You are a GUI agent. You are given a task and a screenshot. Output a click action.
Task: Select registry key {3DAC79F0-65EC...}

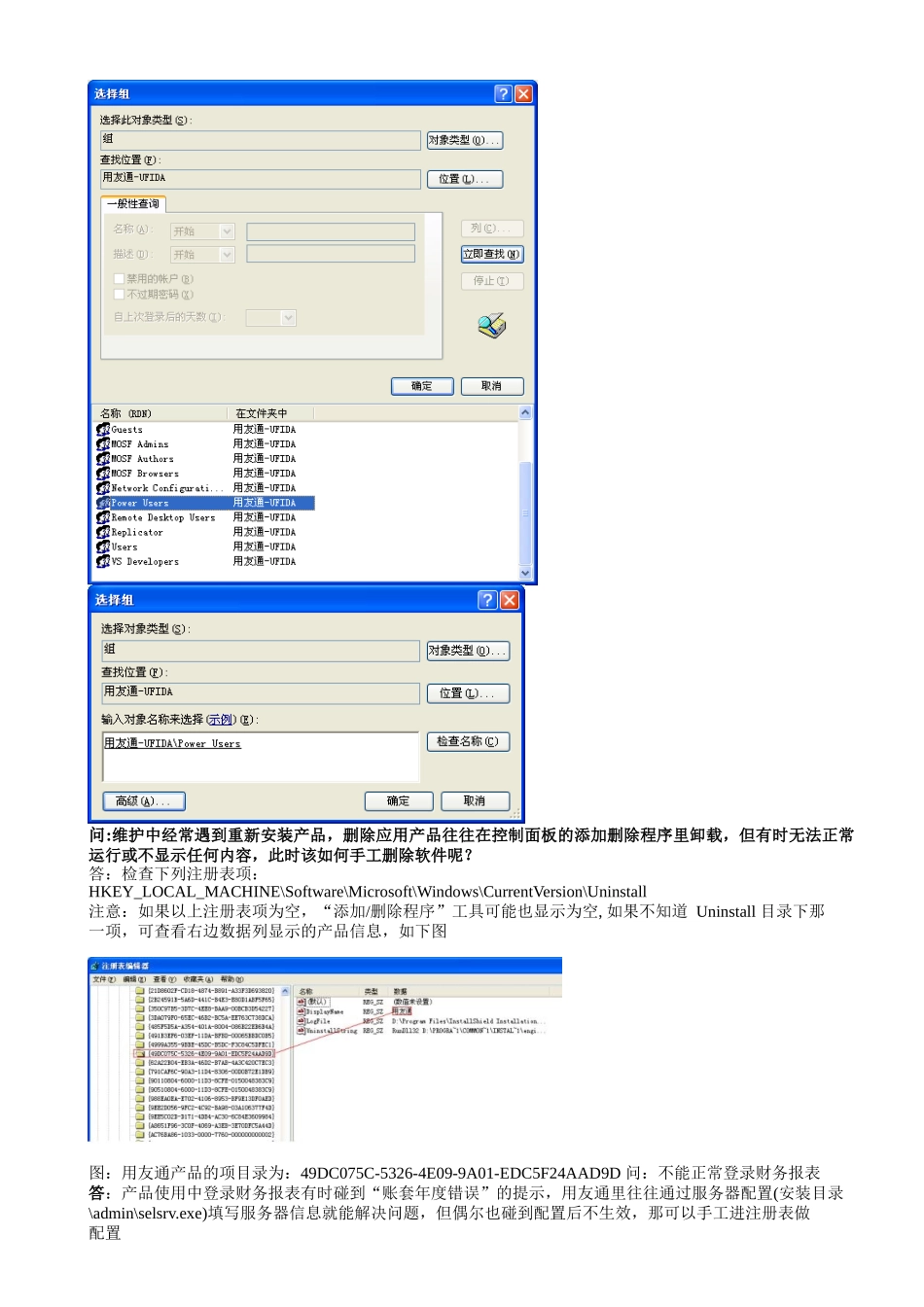(x=211, y=1017)
